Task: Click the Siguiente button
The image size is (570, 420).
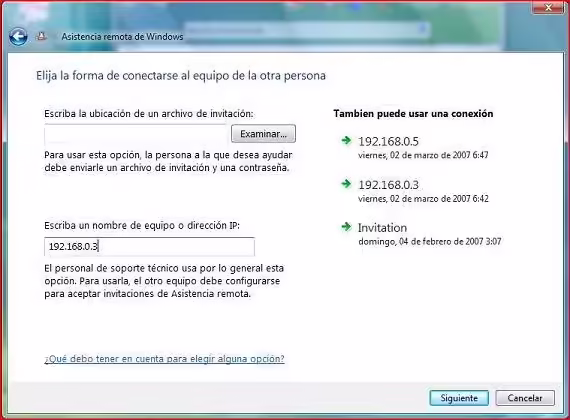Action: click(459, 398)
